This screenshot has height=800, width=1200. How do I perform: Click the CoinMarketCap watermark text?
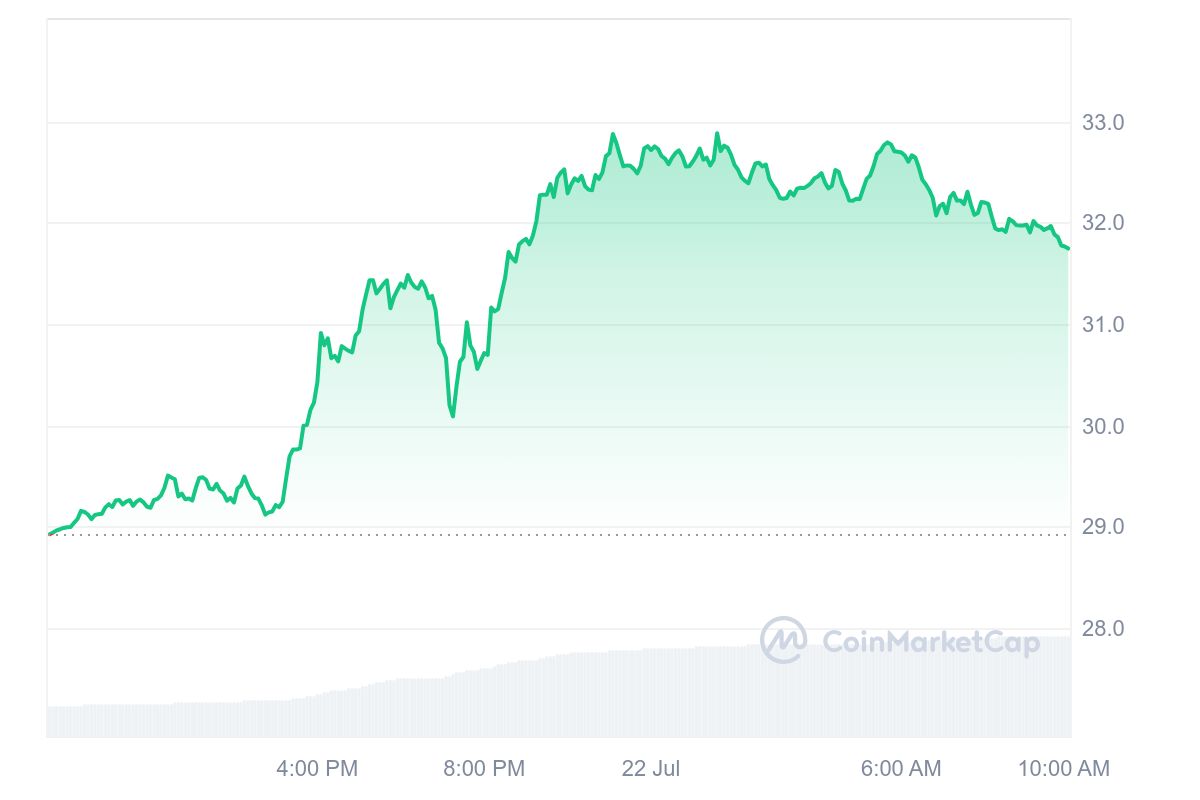(x=930, y=642)
